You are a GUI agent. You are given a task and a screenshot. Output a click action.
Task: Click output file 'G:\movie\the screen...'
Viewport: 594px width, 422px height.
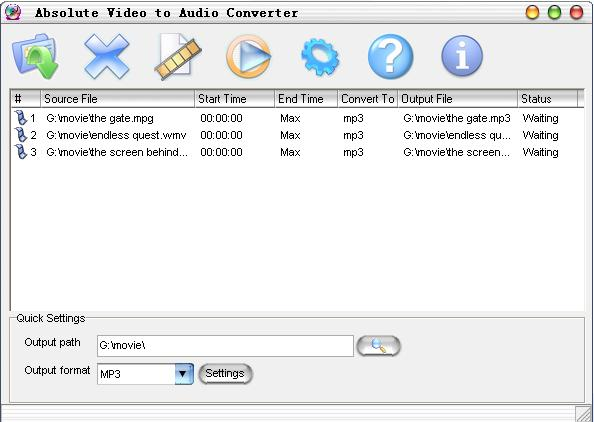[456, 152]
